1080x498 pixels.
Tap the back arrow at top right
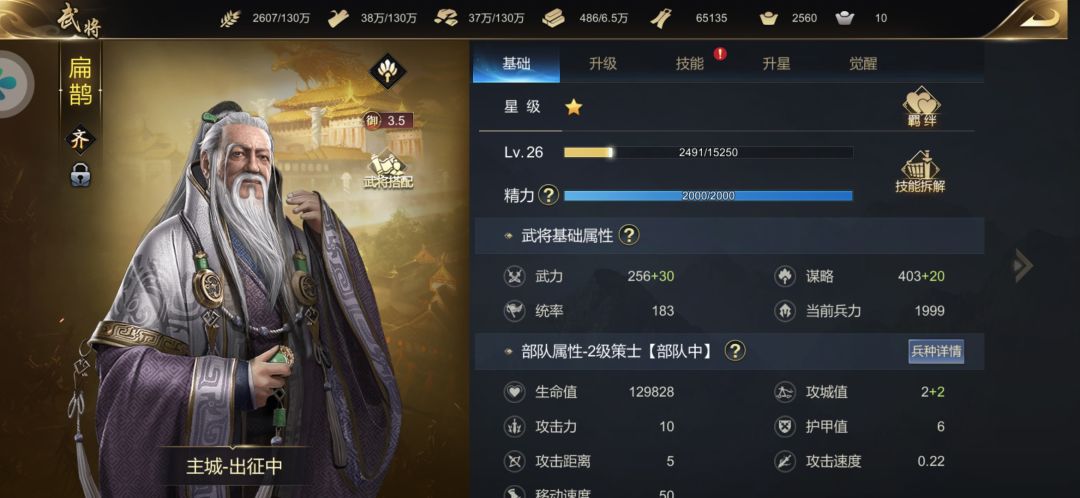coord(1039,17)
